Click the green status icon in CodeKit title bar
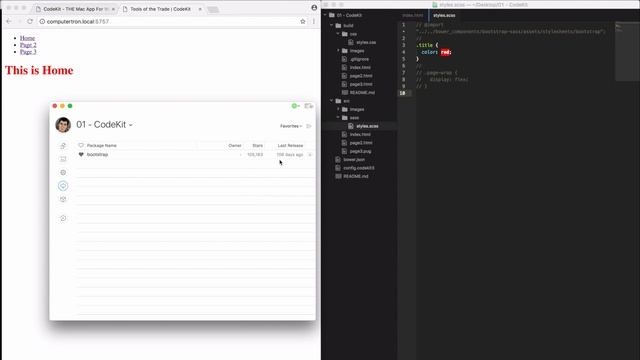Image resolution: width=640 pixels, height=360 pixels. tap(295, 106)
